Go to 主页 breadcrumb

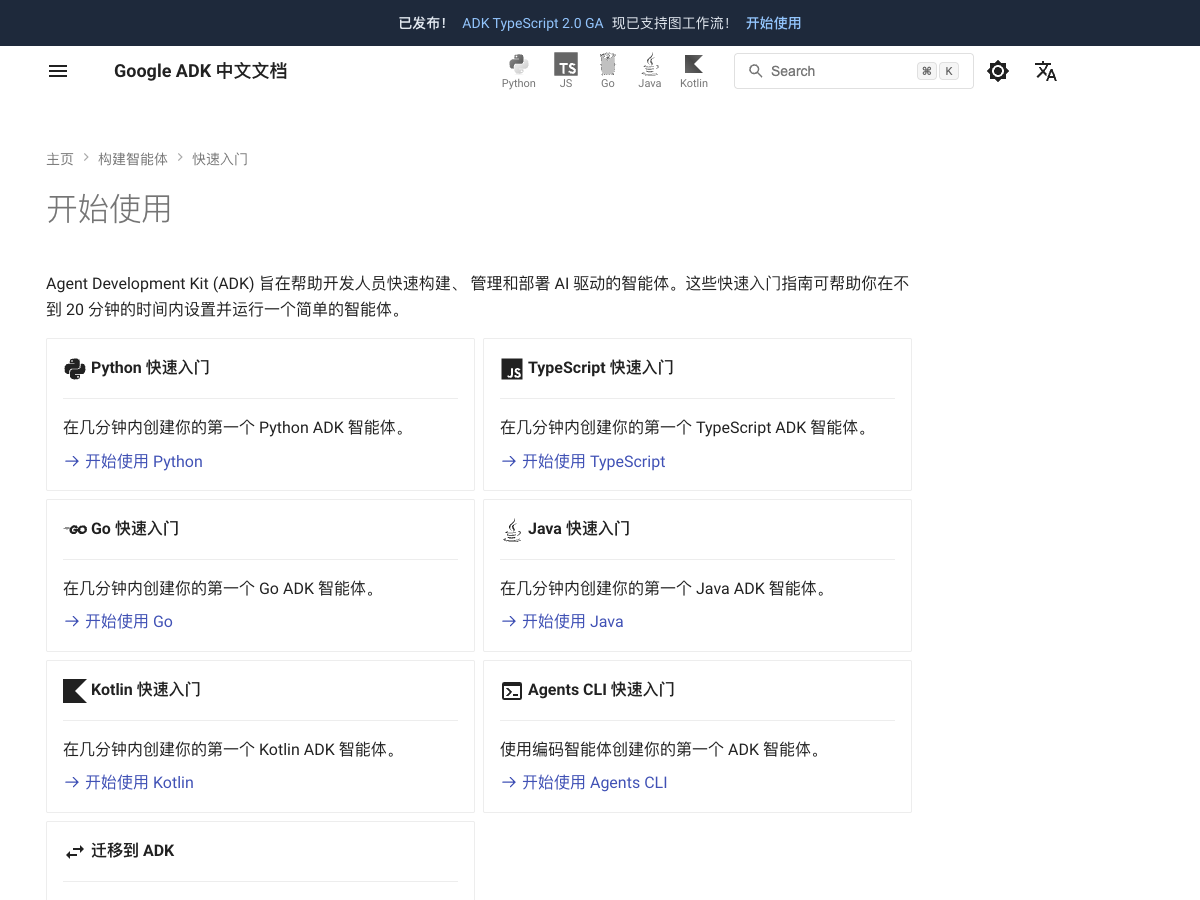pos(60,159)
